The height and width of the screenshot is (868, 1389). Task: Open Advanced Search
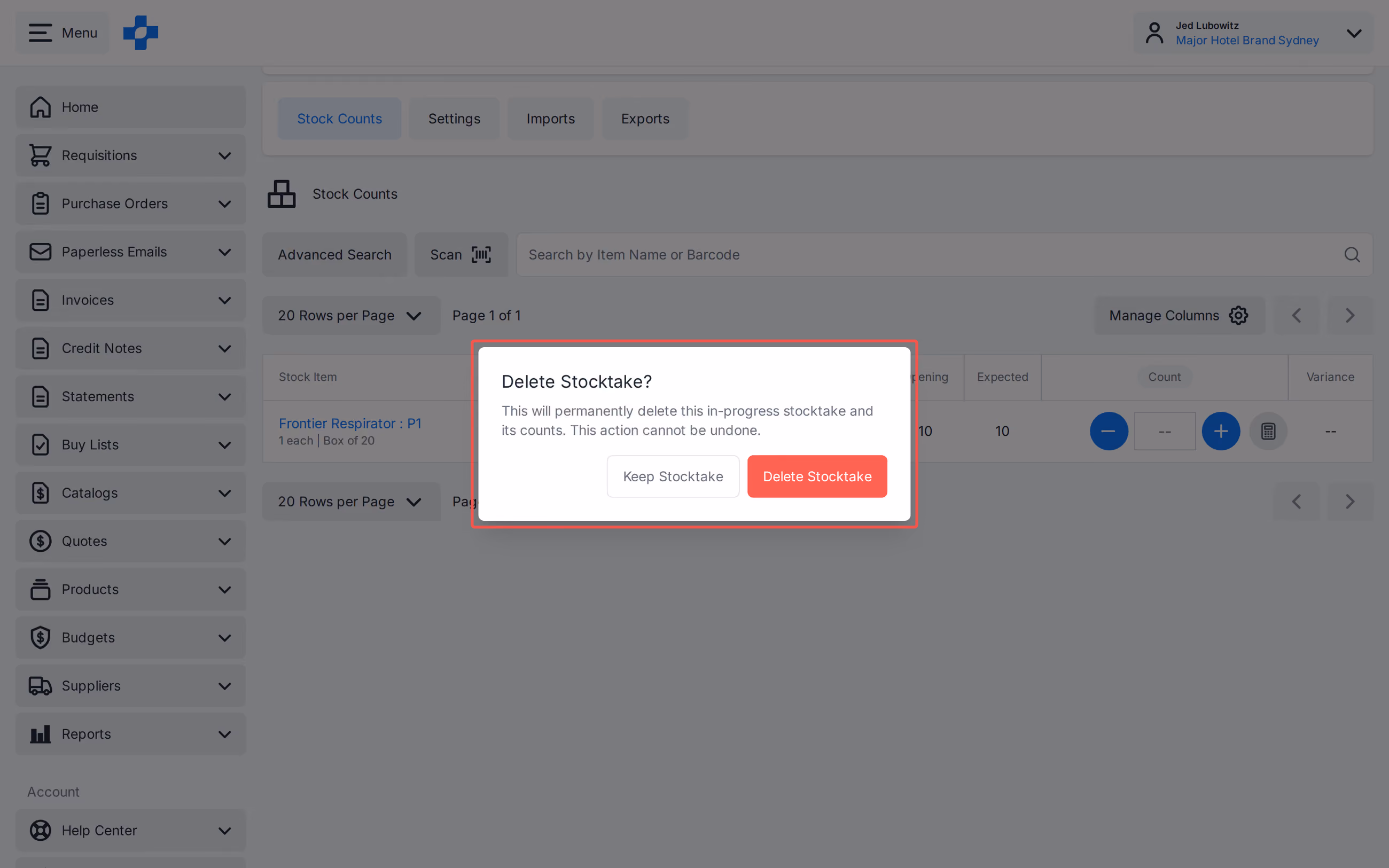tap(334, 254)
